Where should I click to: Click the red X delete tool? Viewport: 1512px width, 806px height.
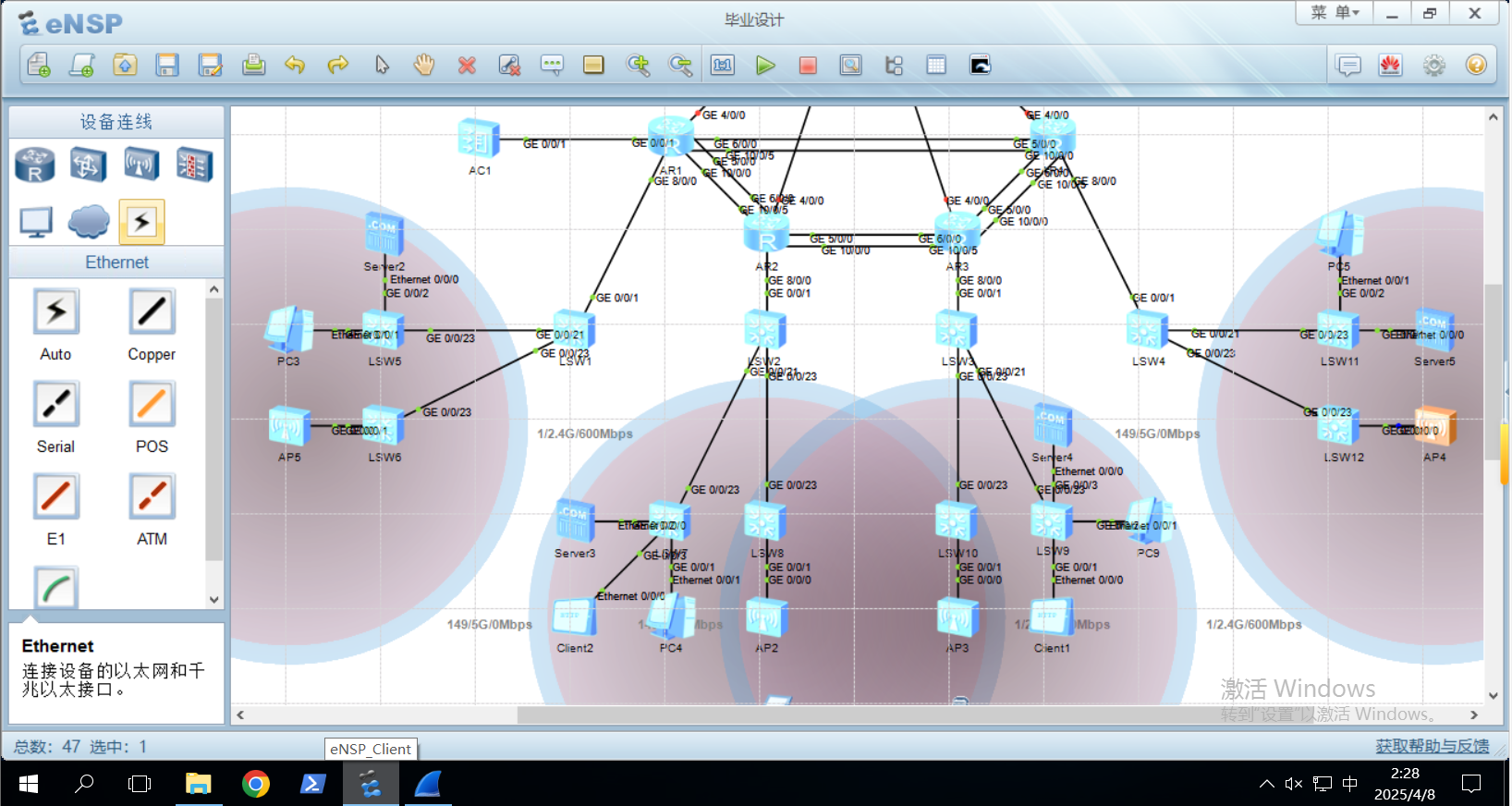[467, 65]
